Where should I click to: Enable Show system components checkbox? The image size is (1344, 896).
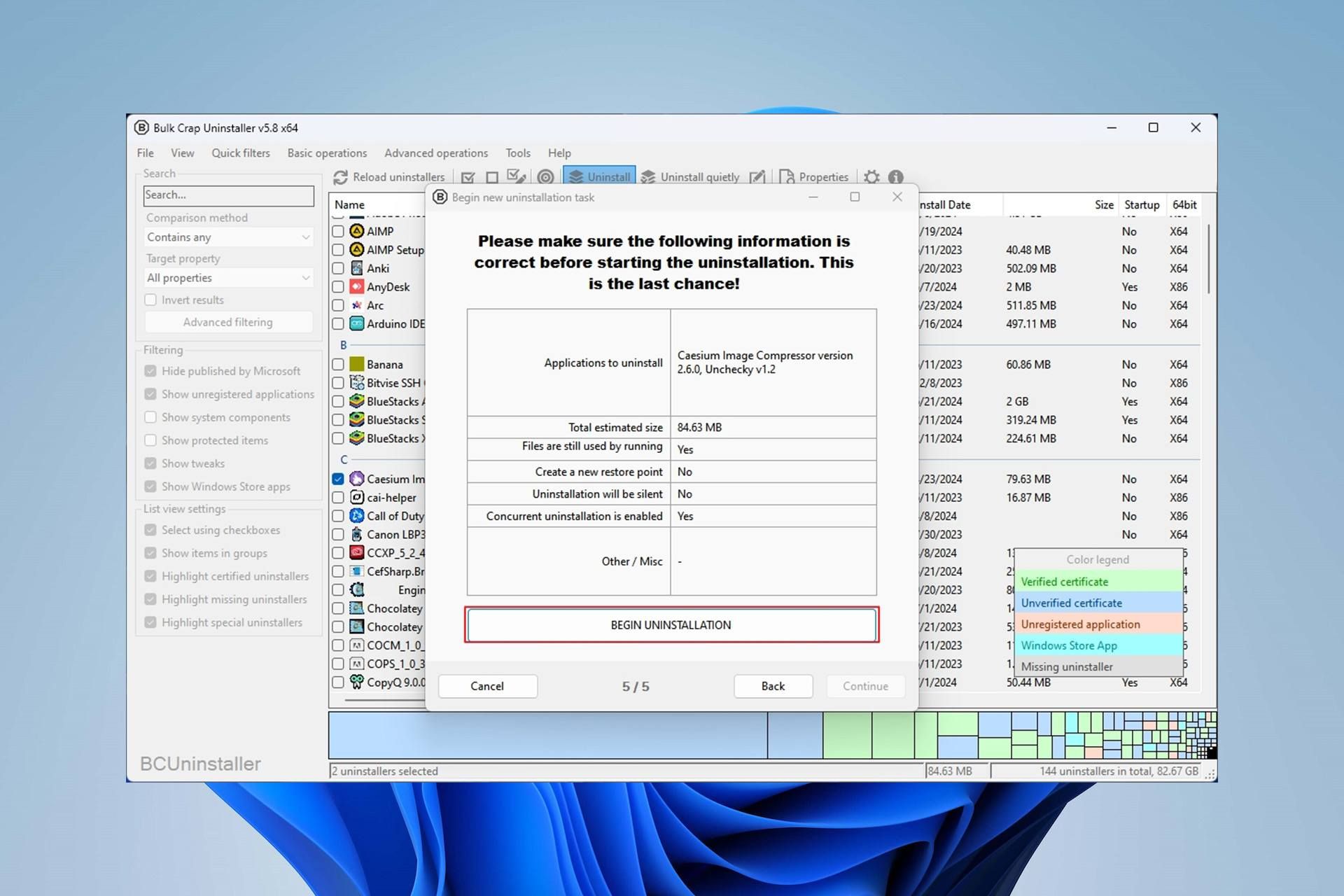click(x=150, y=417)
